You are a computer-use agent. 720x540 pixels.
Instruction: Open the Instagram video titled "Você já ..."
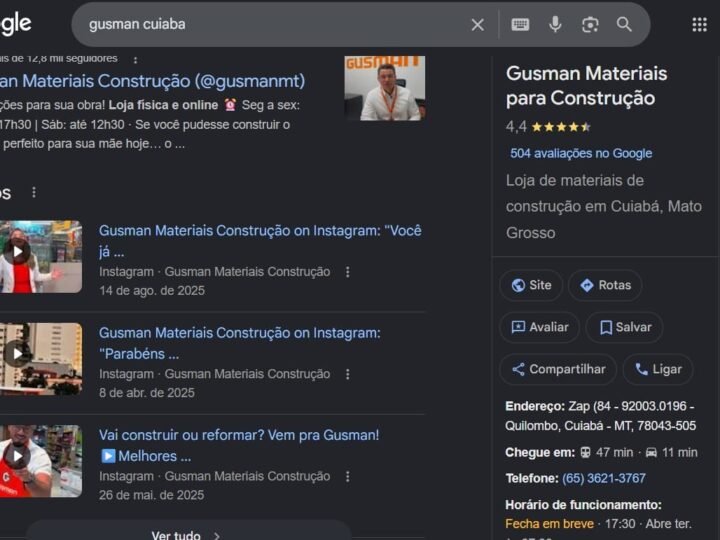(x=260, y=241)
